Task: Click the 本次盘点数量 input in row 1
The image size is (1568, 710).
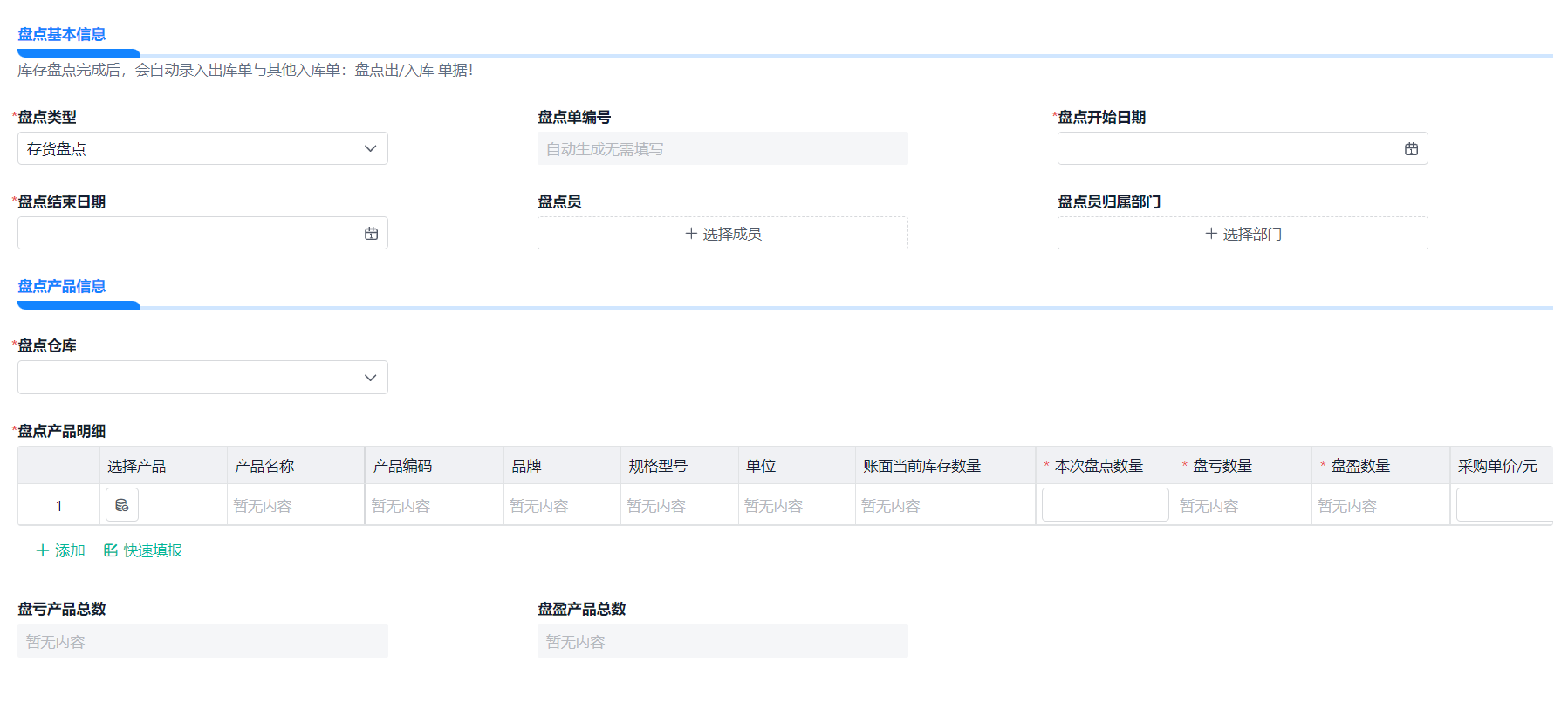Action: [x=1105, y=505]
